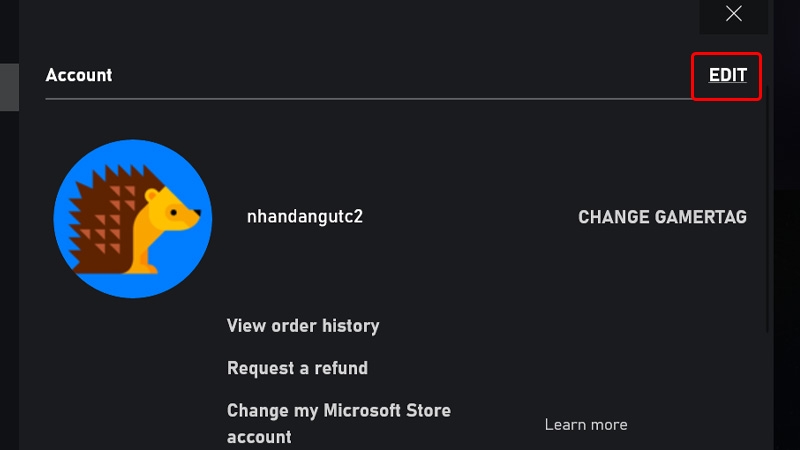Edit account via red-outlined EDIT text
This screenshot has width=800, height=450.
coord(727,76)
